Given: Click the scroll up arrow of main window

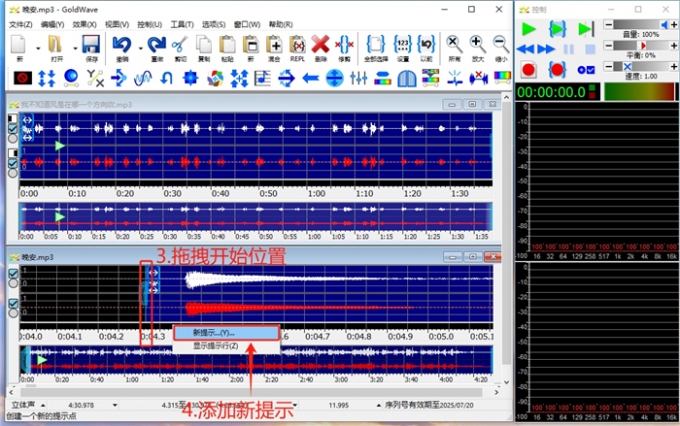Looking at the screenshot, I should coord(506,96).
